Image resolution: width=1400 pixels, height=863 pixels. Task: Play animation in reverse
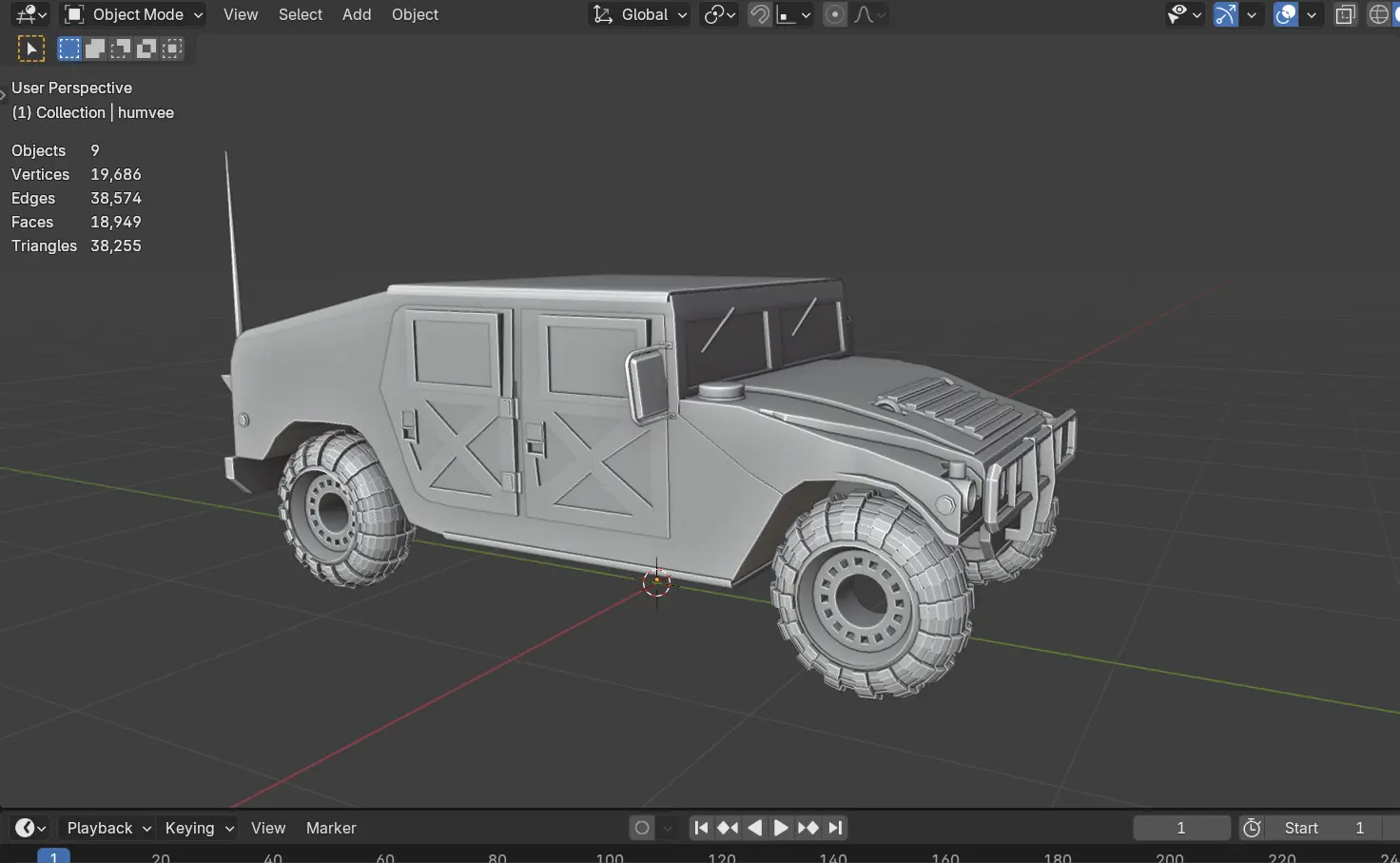click(754, 828)
